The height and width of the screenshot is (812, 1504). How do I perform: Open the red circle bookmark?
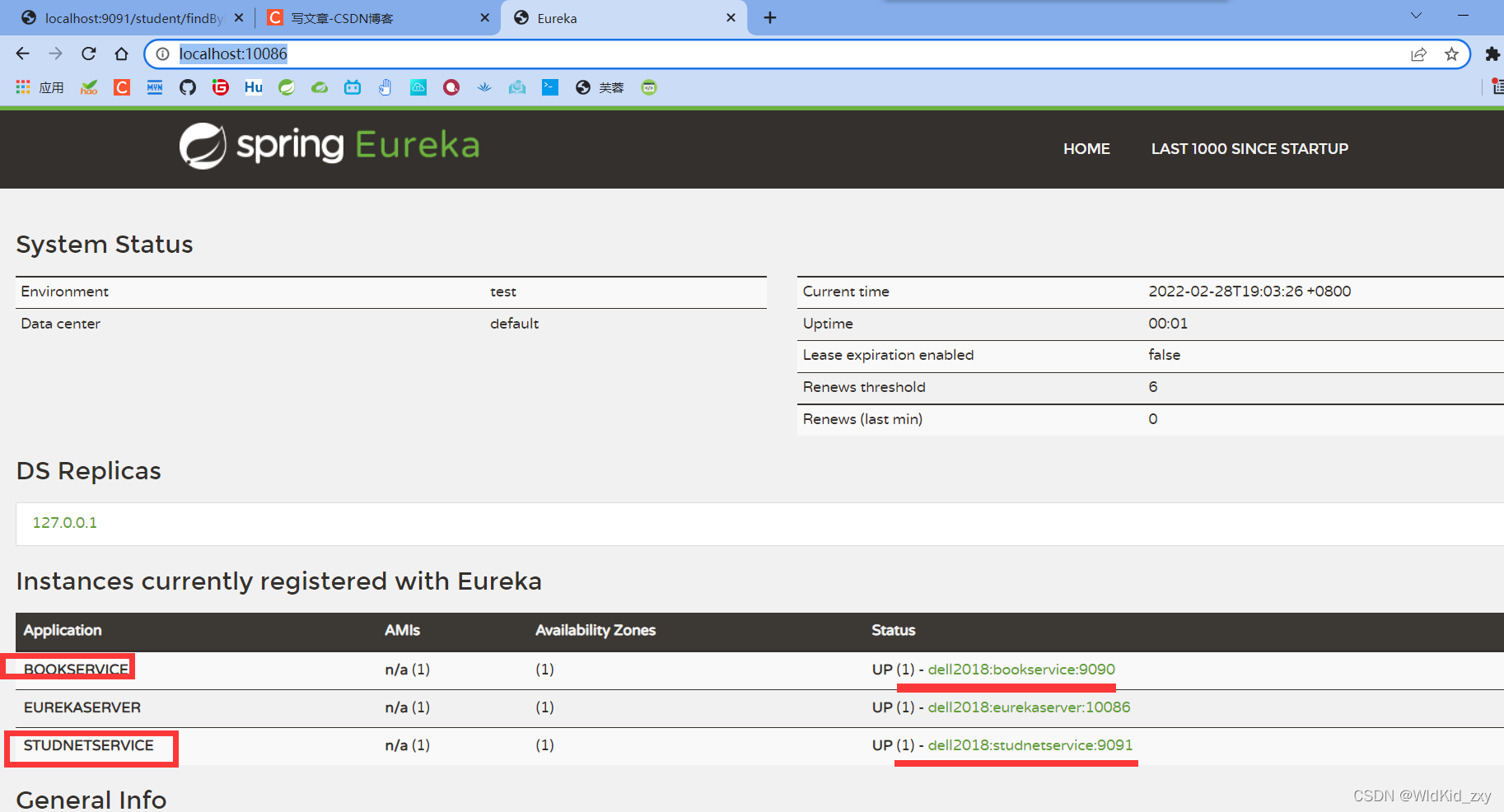pos(451,87)
